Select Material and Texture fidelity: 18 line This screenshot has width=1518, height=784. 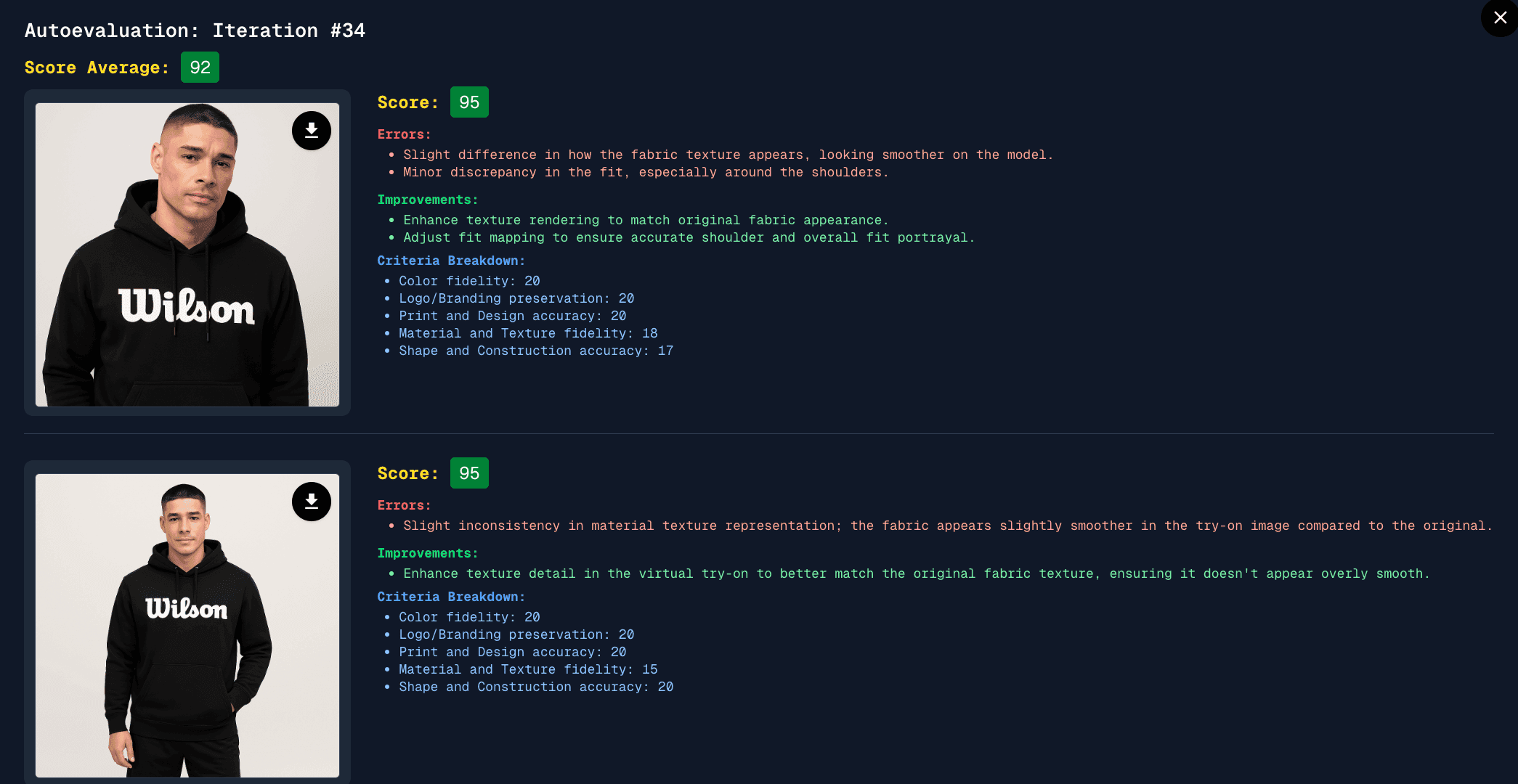point(528,333)
